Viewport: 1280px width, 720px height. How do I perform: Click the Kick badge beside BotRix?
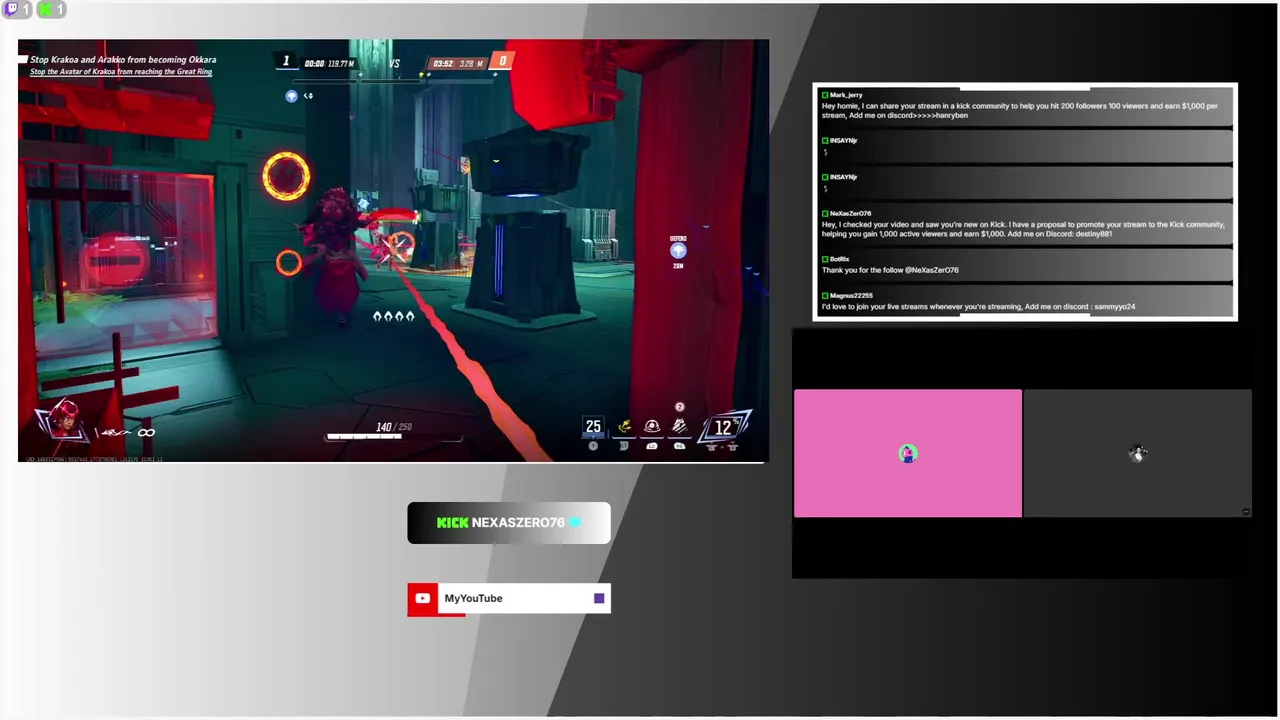pyautogui.click(x=825, y=259)
